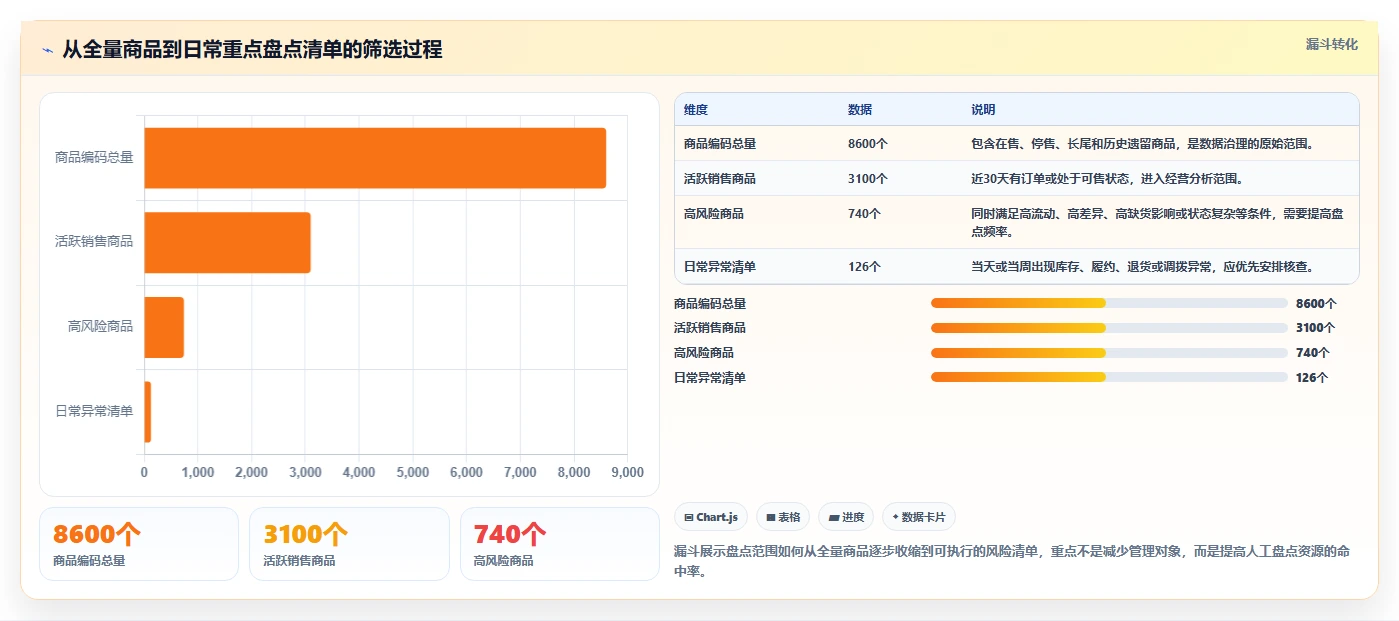
Task: Click the 维度 table column header
Action: [x=696, y=110]
